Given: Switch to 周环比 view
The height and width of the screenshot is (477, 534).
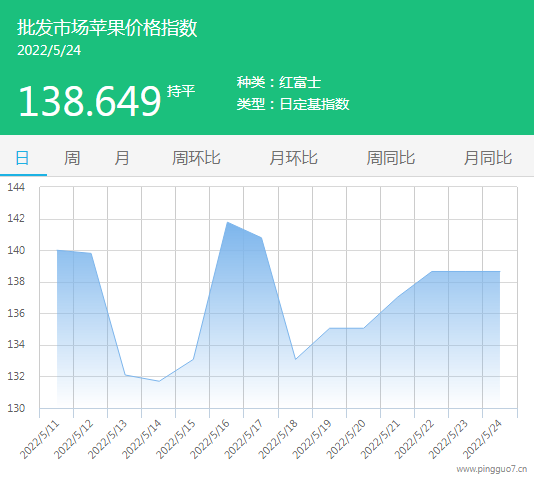Looking at the screenshot, I should (x=196, y=158).
